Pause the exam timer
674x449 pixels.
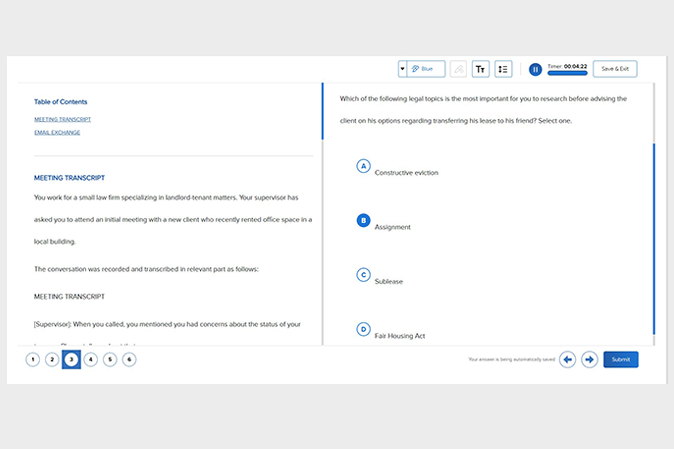535,69
